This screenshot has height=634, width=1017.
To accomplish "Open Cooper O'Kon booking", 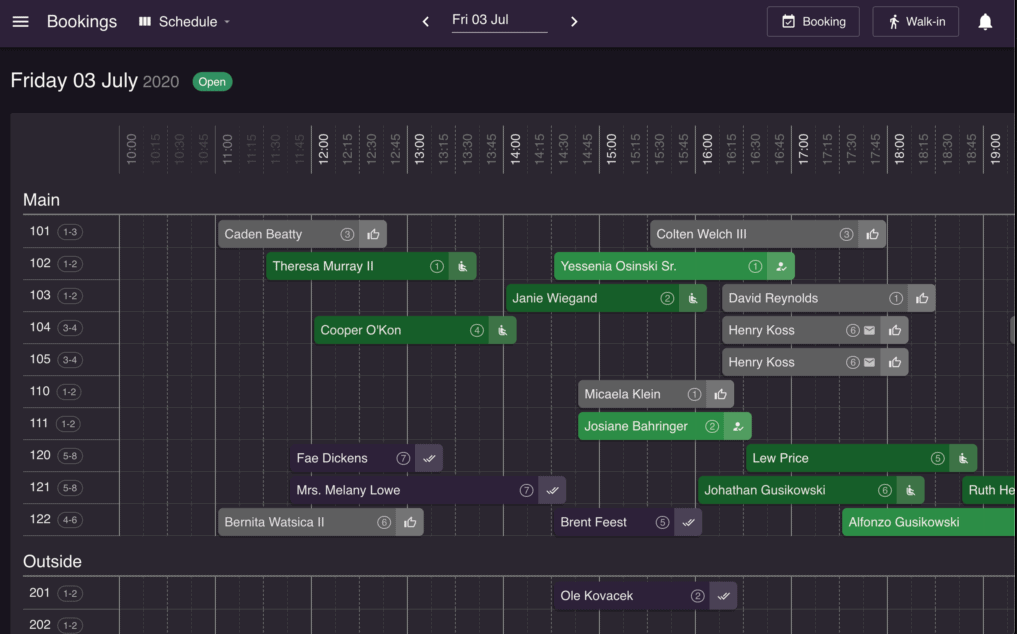I will tap(415, 330).
